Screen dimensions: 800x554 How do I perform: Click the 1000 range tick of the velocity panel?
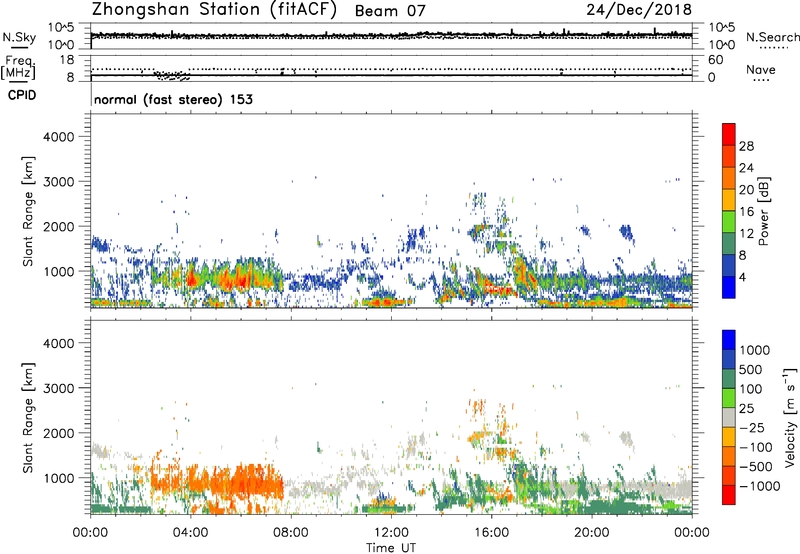tap(59, 478)
